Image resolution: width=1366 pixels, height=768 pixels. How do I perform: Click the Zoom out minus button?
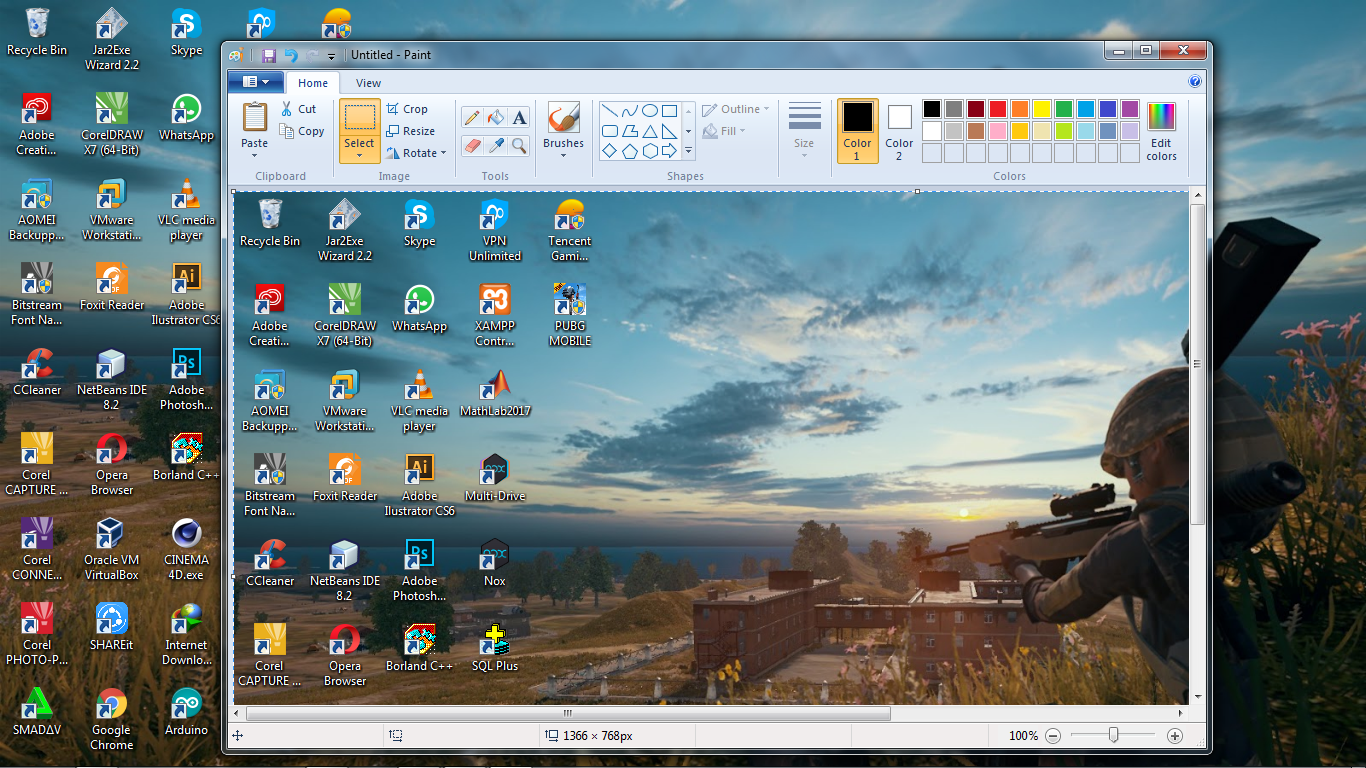[x=1053, y=736]
